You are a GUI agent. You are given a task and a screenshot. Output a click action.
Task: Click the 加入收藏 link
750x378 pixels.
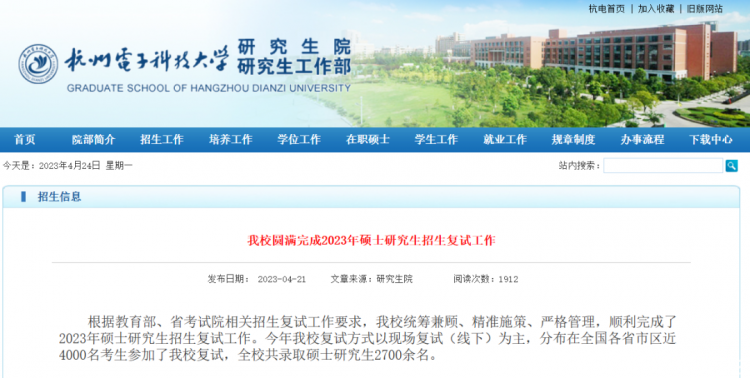656,9
